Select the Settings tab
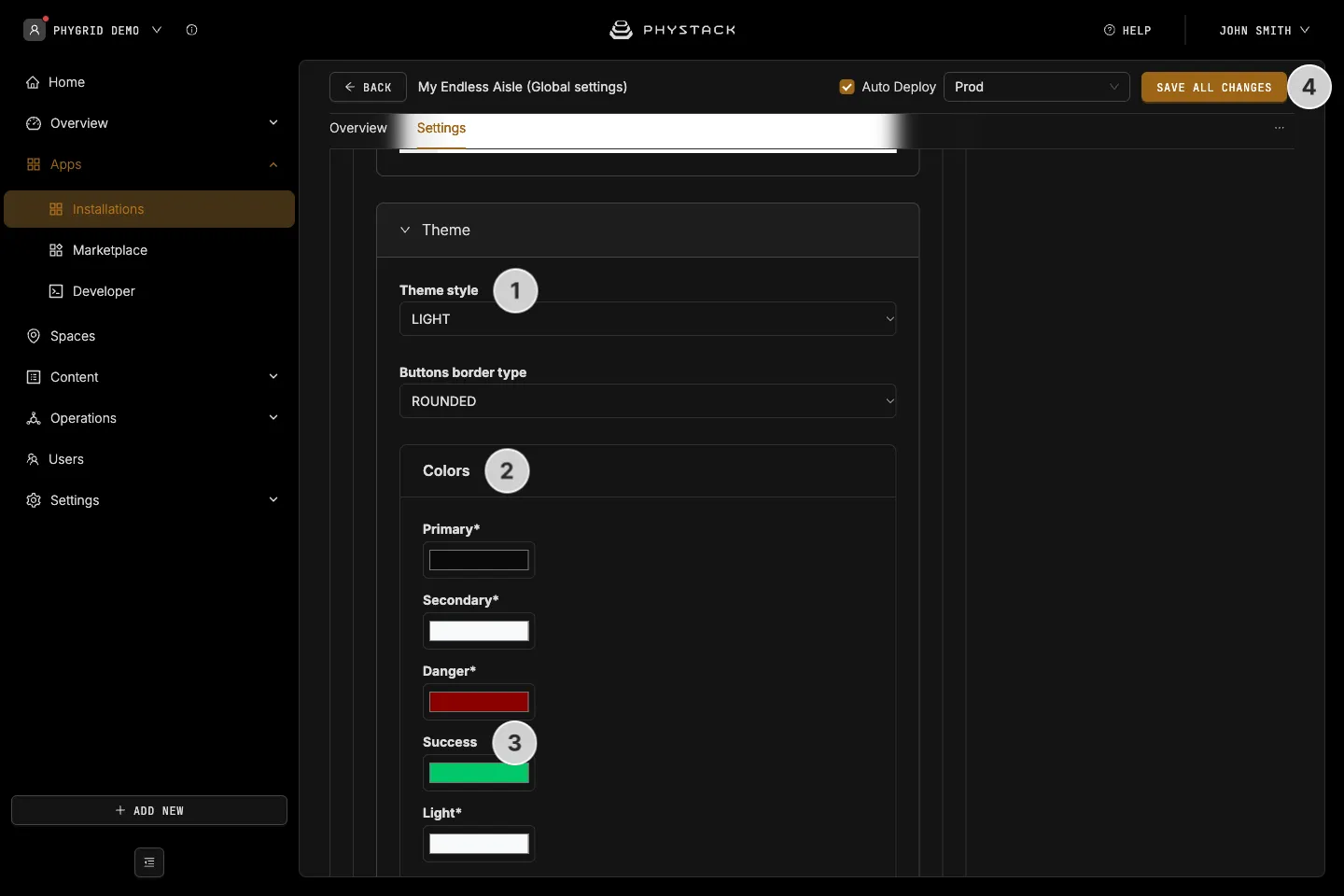 [x=441, y=128]
